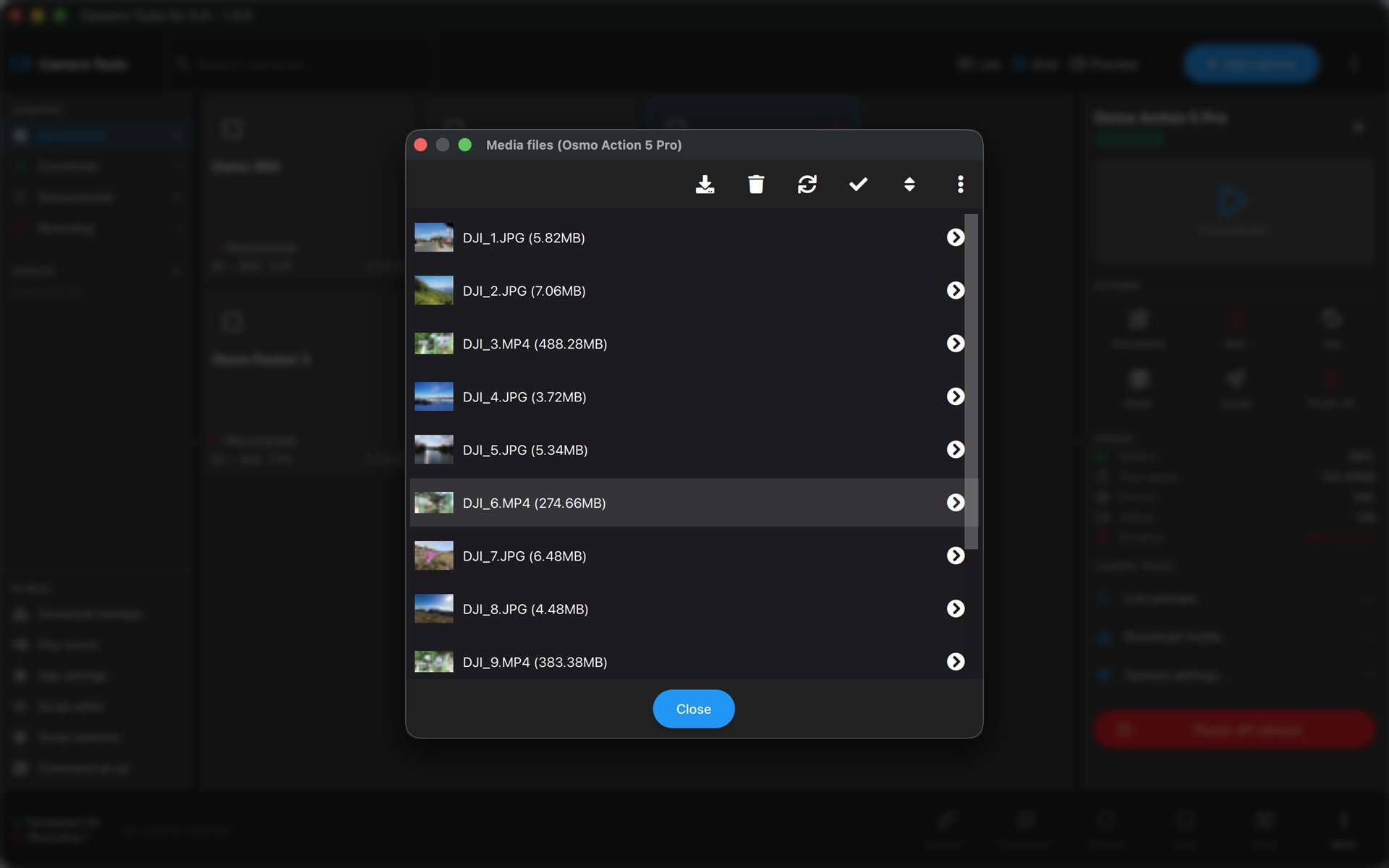Screen dimensions: 1389x868
Task: Open the sort order control
Action: tap(909, 184)
